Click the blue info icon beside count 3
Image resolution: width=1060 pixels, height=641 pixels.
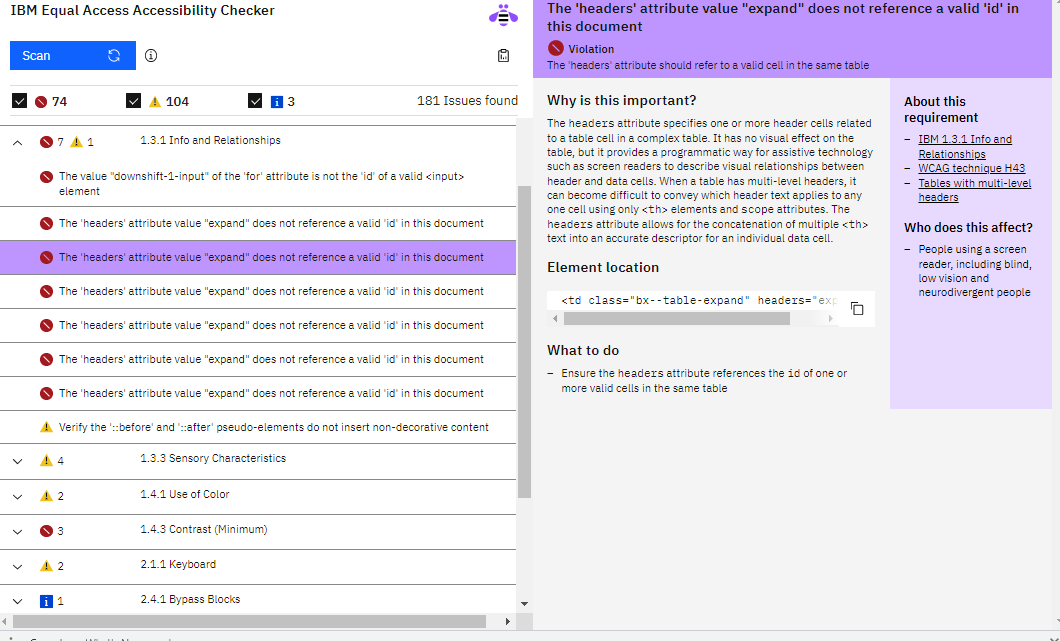(x=276, y=101)
